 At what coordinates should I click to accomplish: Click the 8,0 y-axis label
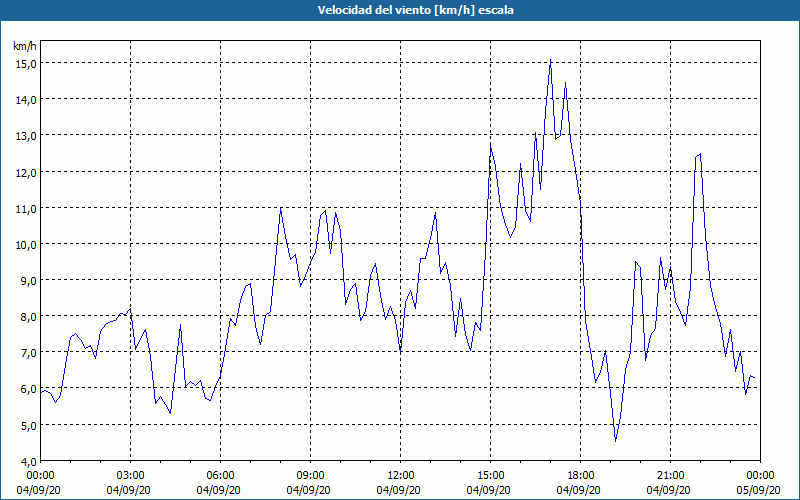pos(29,317)
